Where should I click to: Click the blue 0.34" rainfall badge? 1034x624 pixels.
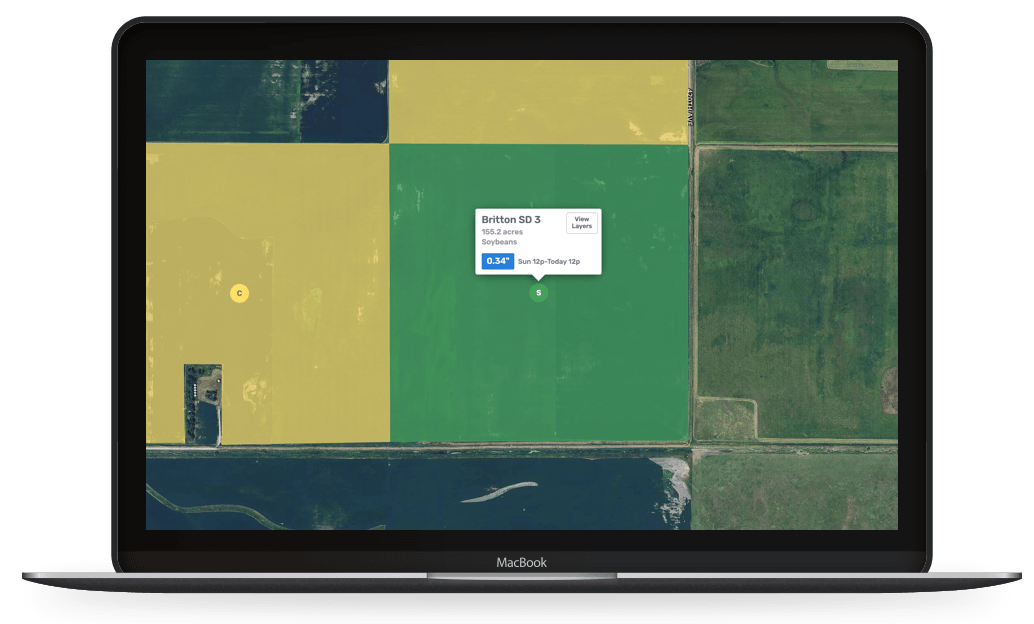click(x=497, y=261)
